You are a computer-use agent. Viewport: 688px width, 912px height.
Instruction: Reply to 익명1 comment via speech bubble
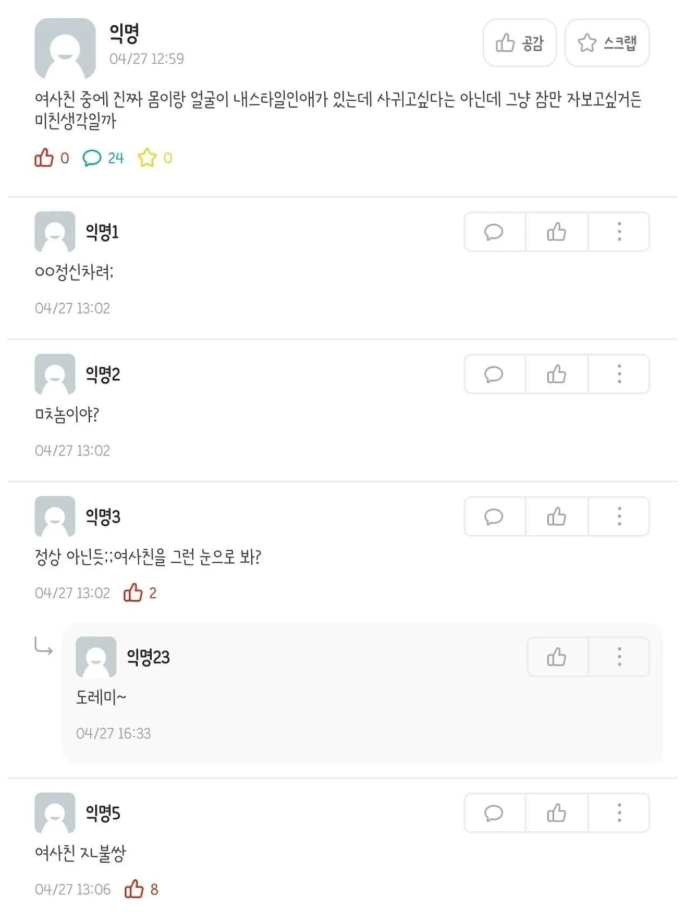pos(494,232)
